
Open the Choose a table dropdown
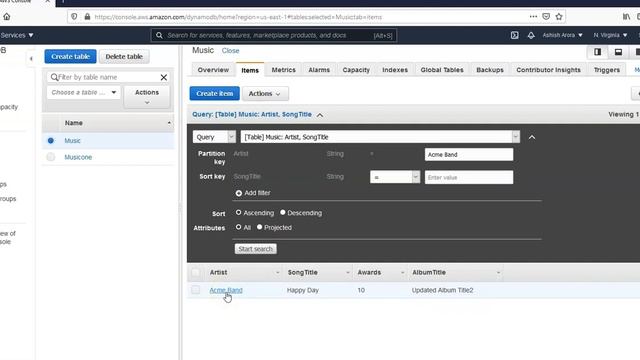[83, 93]
